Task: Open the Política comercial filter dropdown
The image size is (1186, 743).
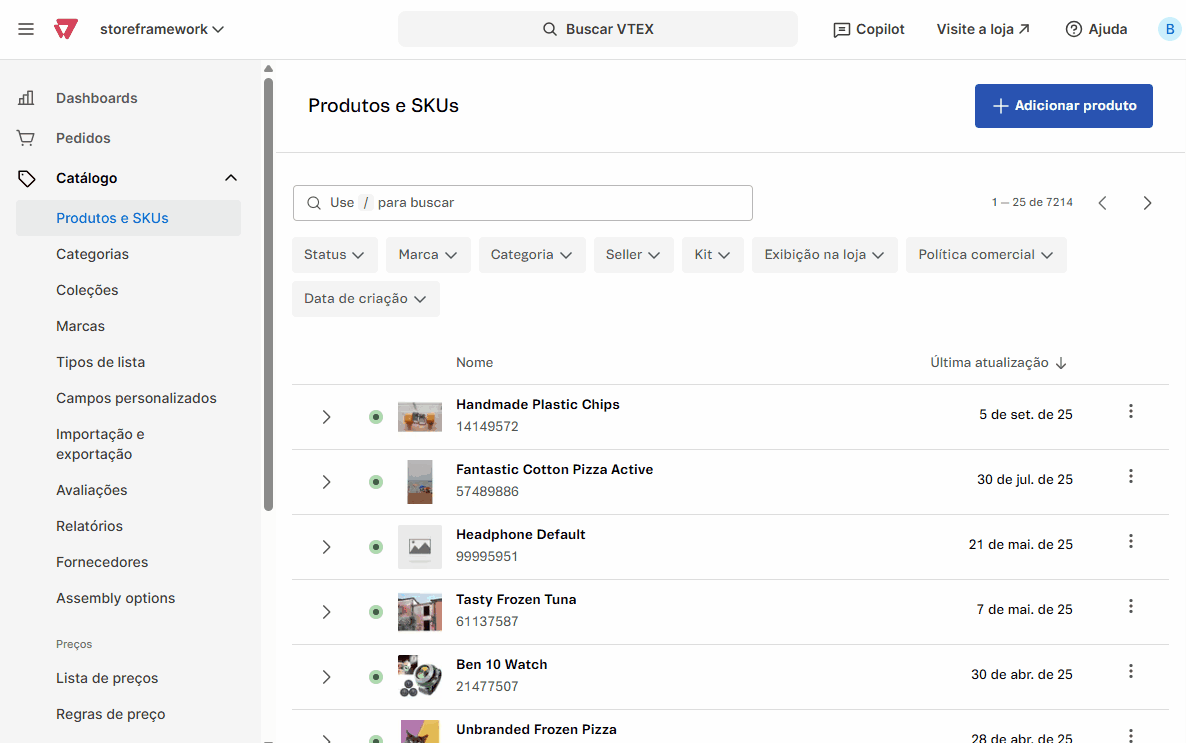Action: click(x=985, y=255)
